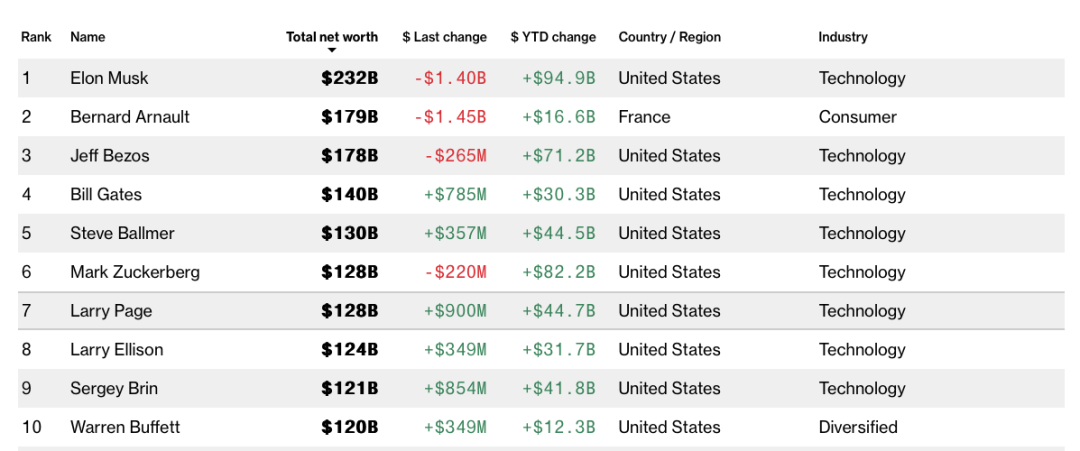This screenshot has height=451, width=1080.
Task: Click Elon Musk's $232B net worth
Action: click(x=349, y=78)
